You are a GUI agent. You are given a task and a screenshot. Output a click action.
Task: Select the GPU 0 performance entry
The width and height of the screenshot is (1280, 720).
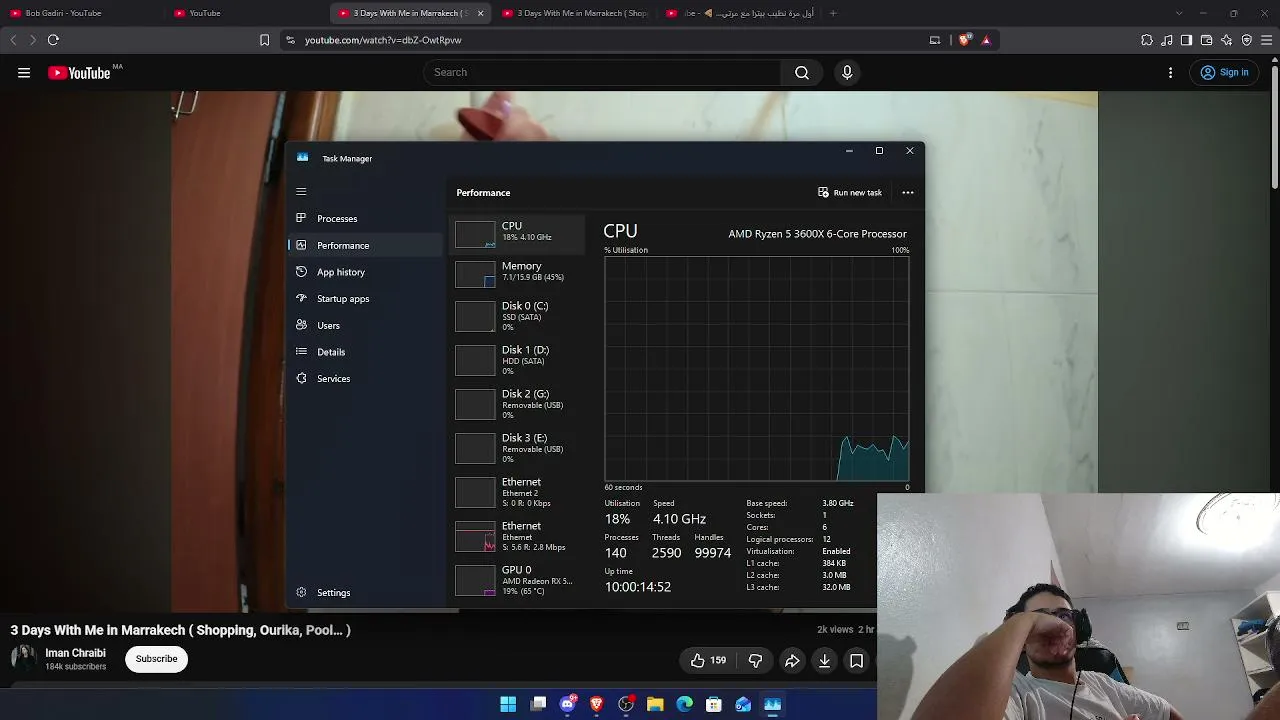(x=518, y=581)
